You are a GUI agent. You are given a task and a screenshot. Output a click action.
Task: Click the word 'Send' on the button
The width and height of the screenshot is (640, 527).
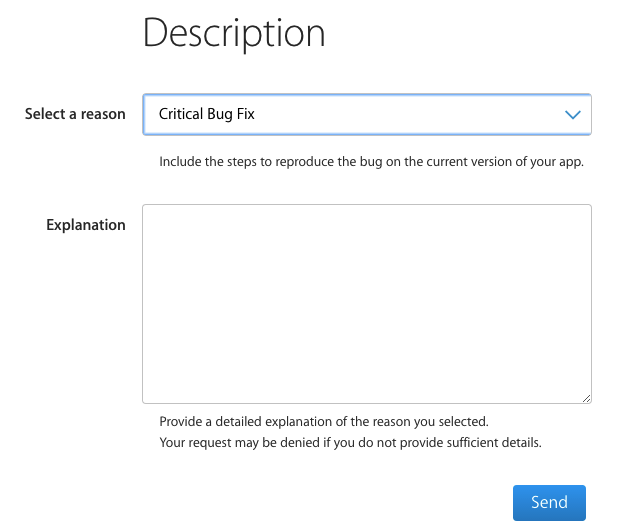tap(549, 503)
